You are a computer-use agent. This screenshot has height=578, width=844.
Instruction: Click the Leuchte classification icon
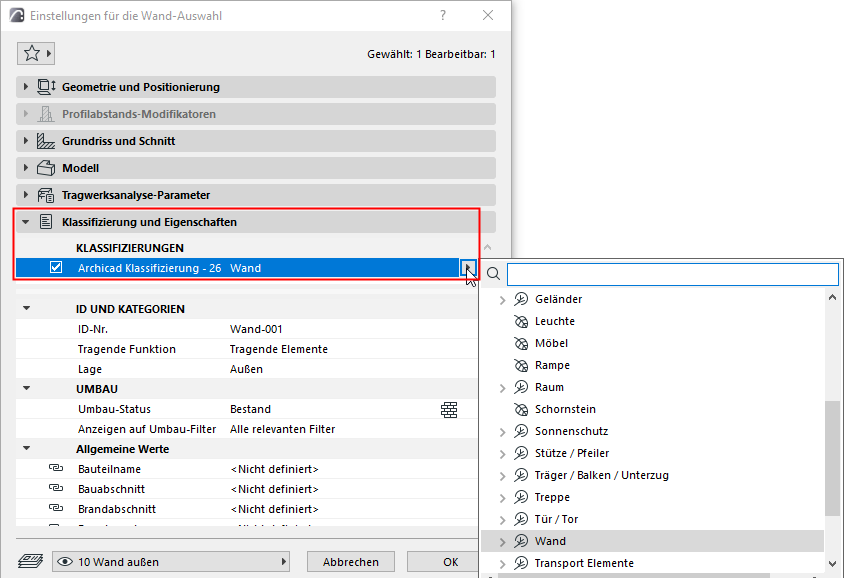[521, 321]
